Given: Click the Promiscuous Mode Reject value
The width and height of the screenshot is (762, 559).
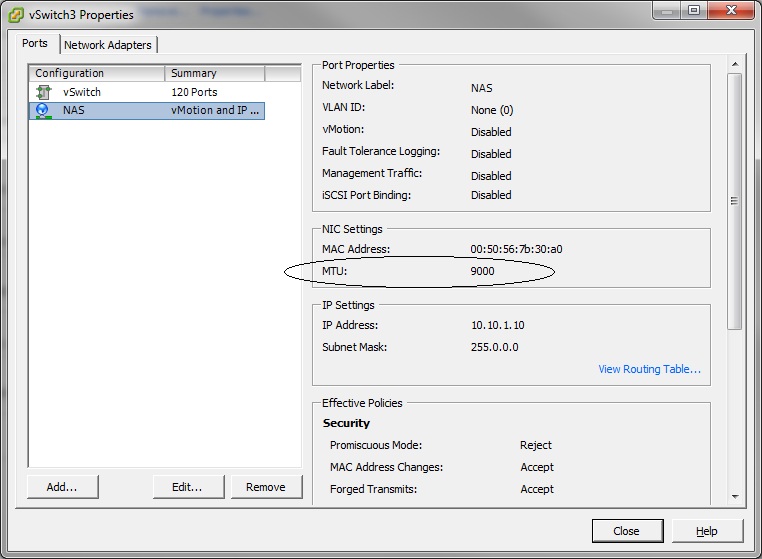Looking at the screenshot, I should [536, 445].
